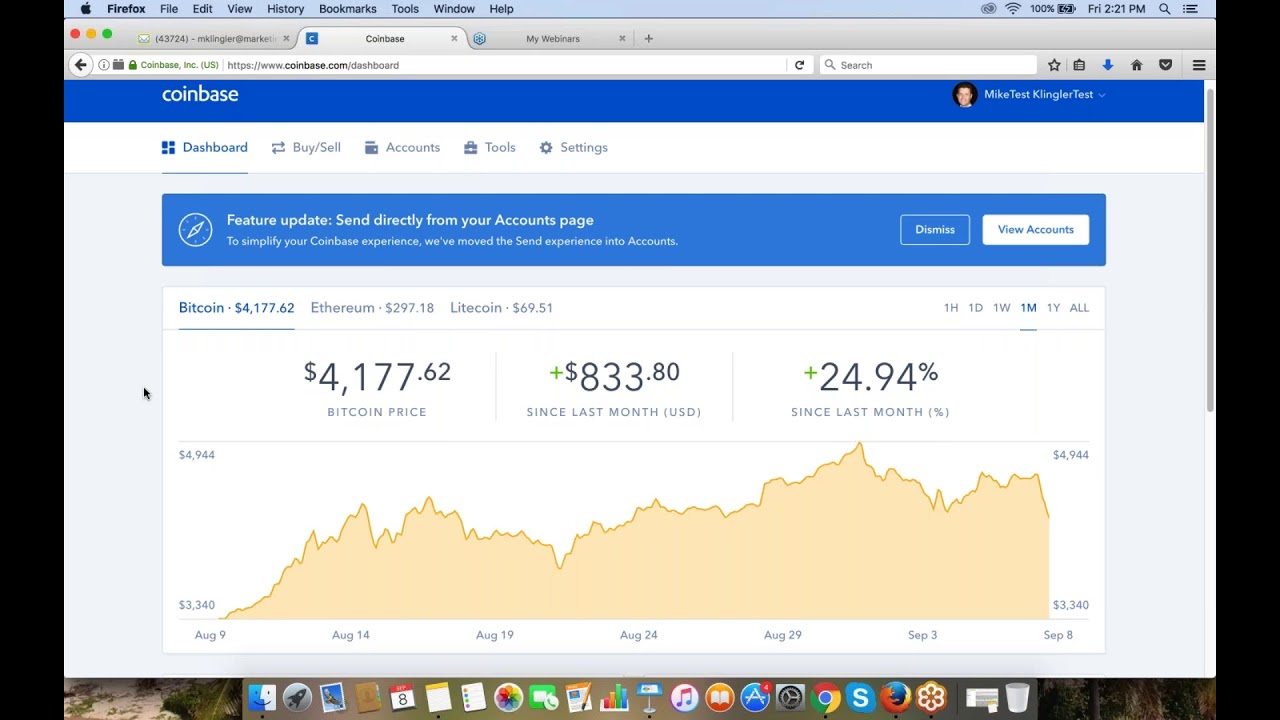Set chart range to 1Y
1280x720 pixels.
pos(1053,308)
